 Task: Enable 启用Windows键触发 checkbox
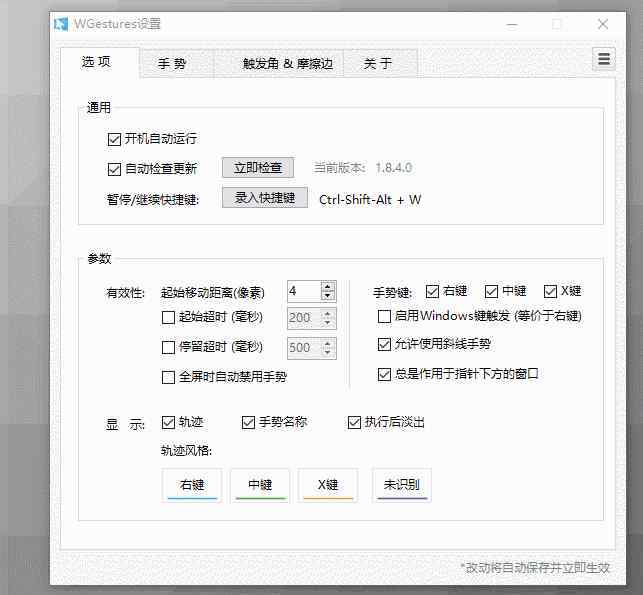click(x=384, y=316)
